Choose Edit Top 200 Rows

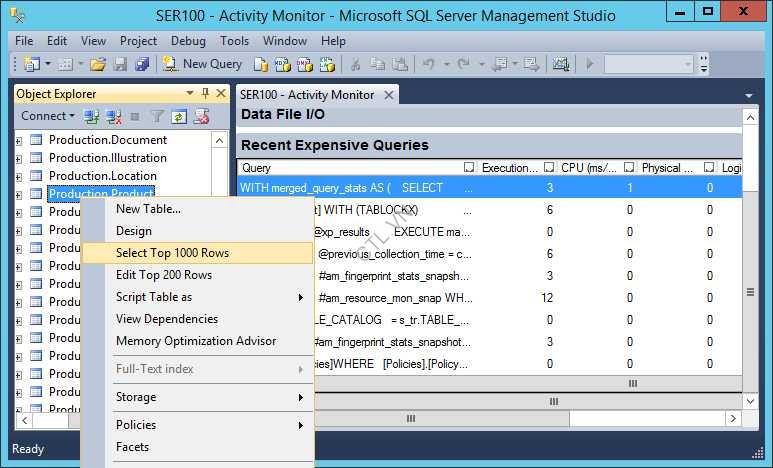[197, 275]
